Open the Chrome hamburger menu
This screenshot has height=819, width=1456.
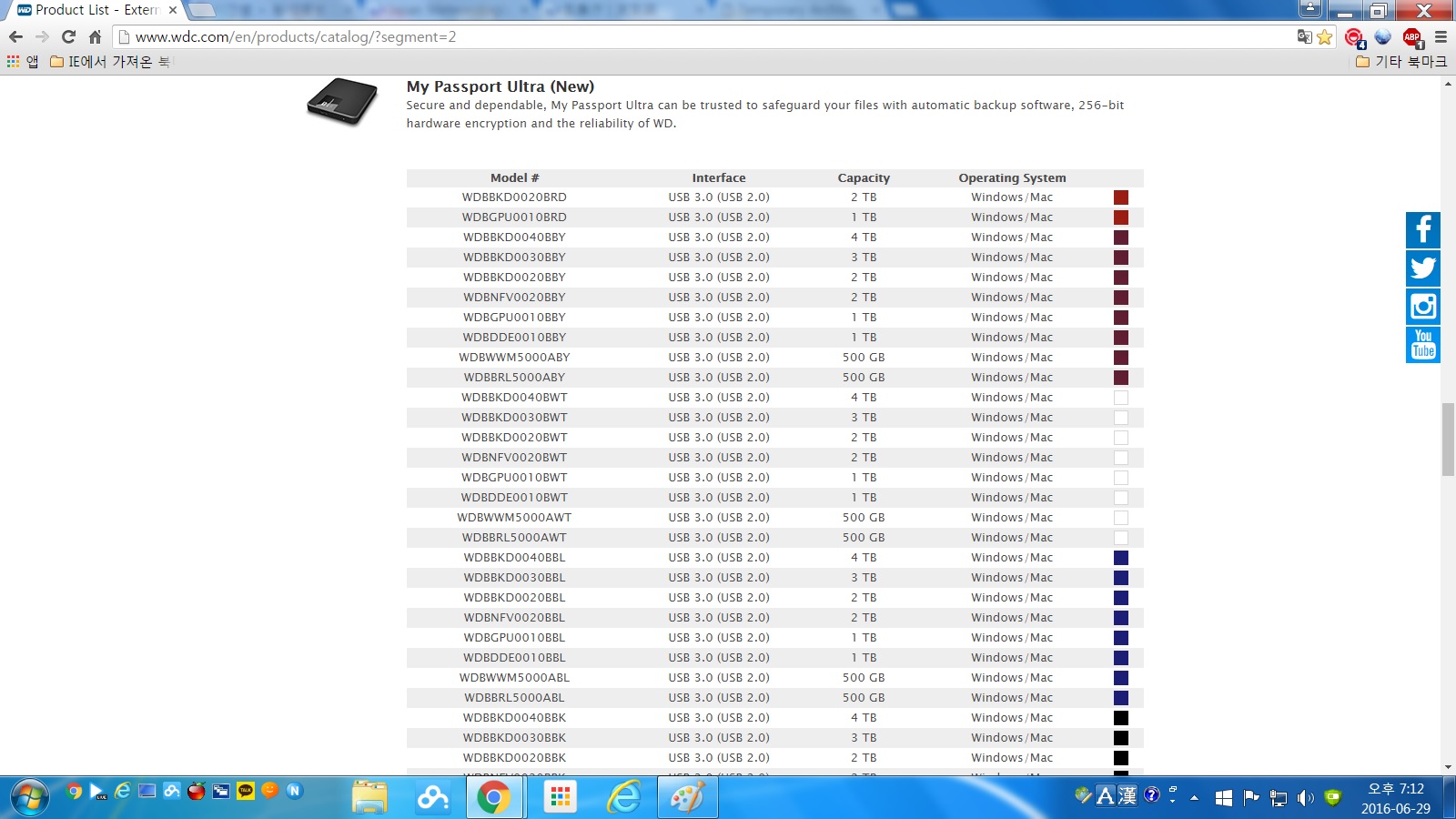1441,37
